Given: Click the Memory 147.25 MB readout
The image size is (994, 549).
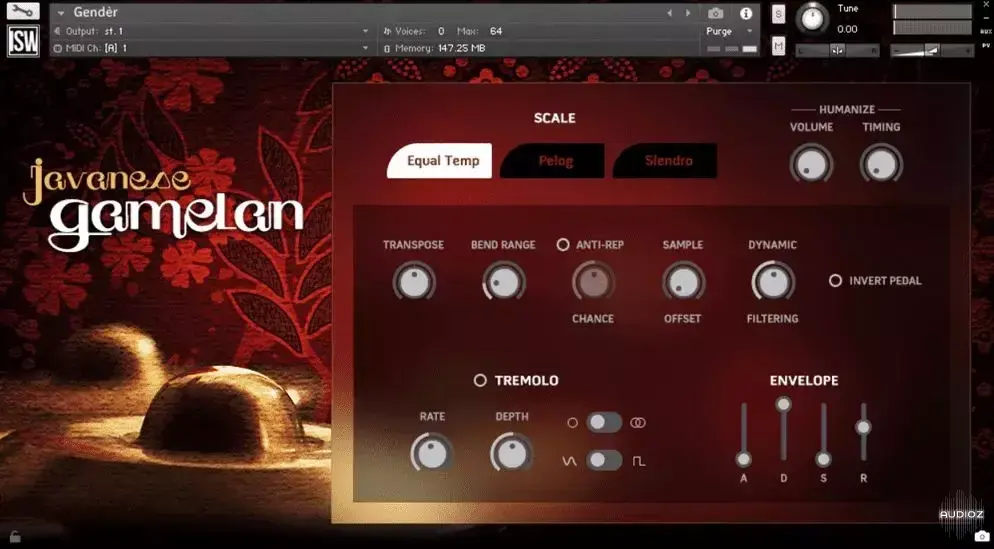Looking at the screenshot, I should pos(434,48).
